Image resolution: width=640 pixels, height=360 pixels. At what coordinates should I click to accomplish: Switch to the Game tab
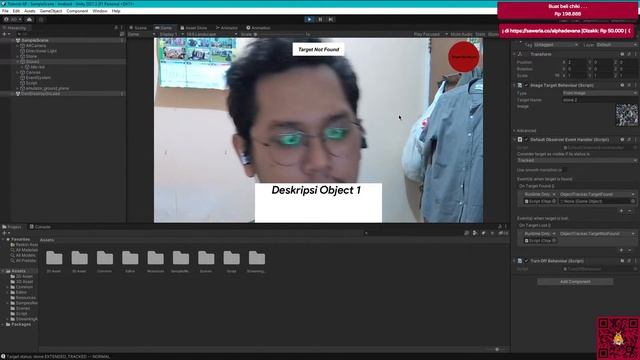[x=164, y=28]
